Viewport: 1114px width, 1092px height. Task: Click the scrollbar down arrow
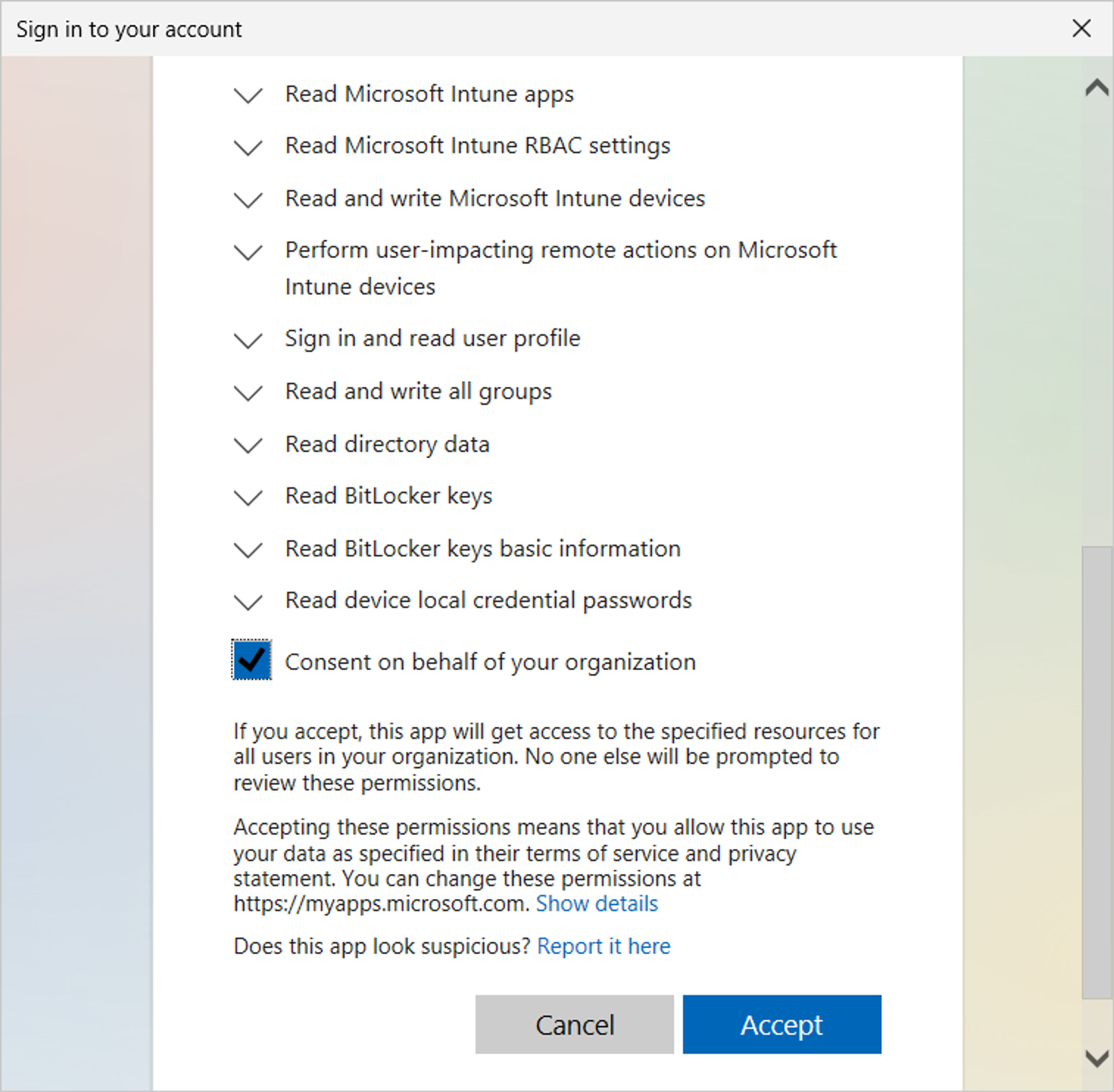(1097, 1058)
